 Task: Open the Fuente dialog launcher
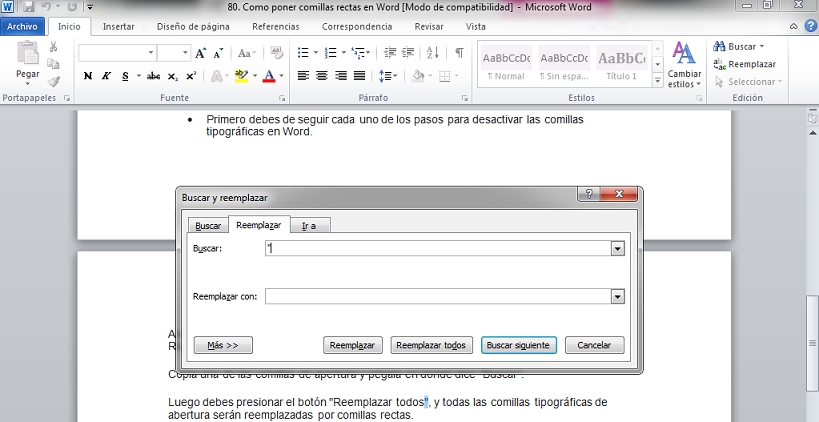[282, 98]
